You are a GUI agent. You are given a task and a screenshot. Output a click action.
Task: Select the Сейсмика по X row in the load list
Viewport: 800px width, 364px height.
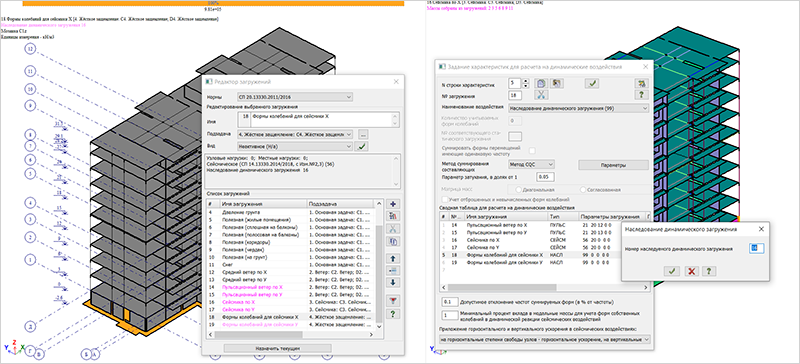click(290, 302)
